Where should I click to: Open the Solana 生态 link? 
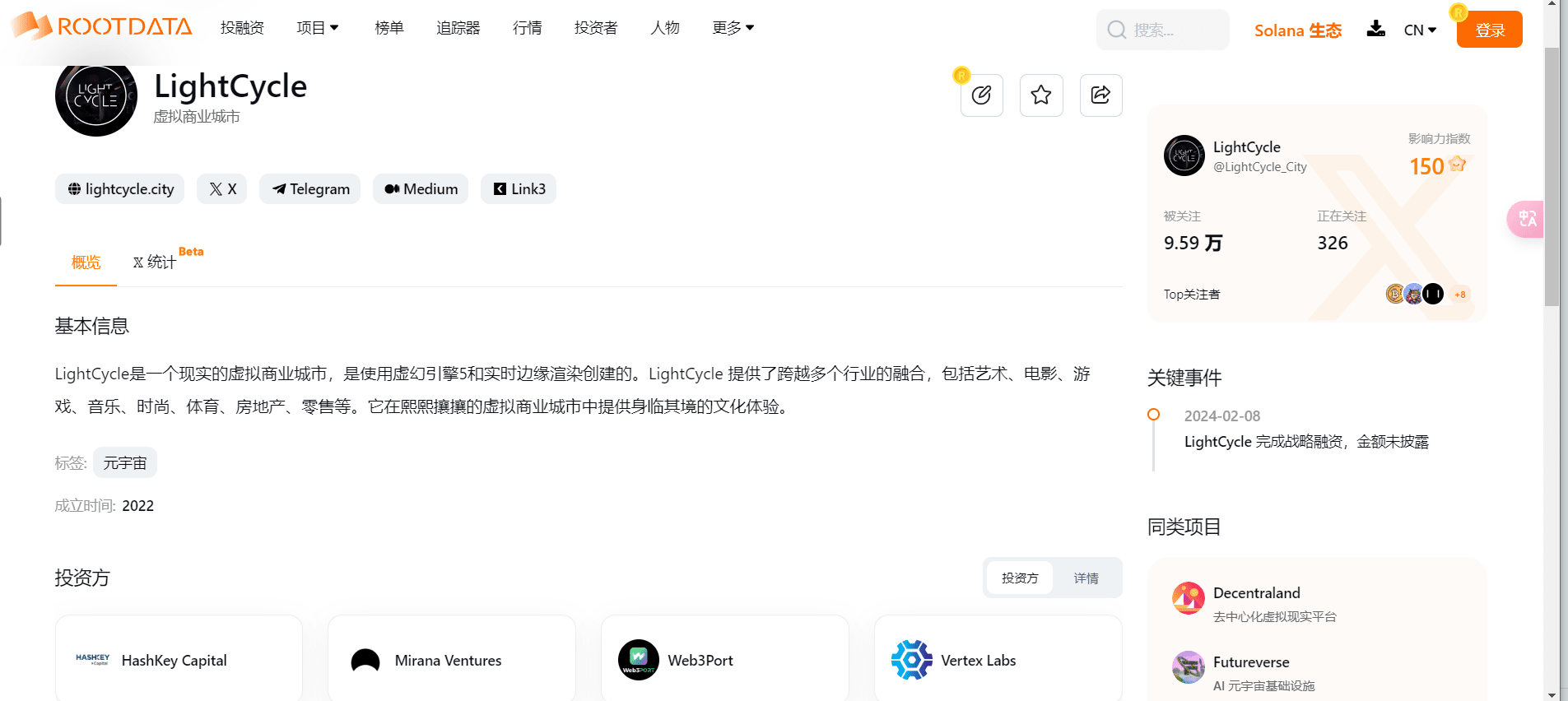1298,30
